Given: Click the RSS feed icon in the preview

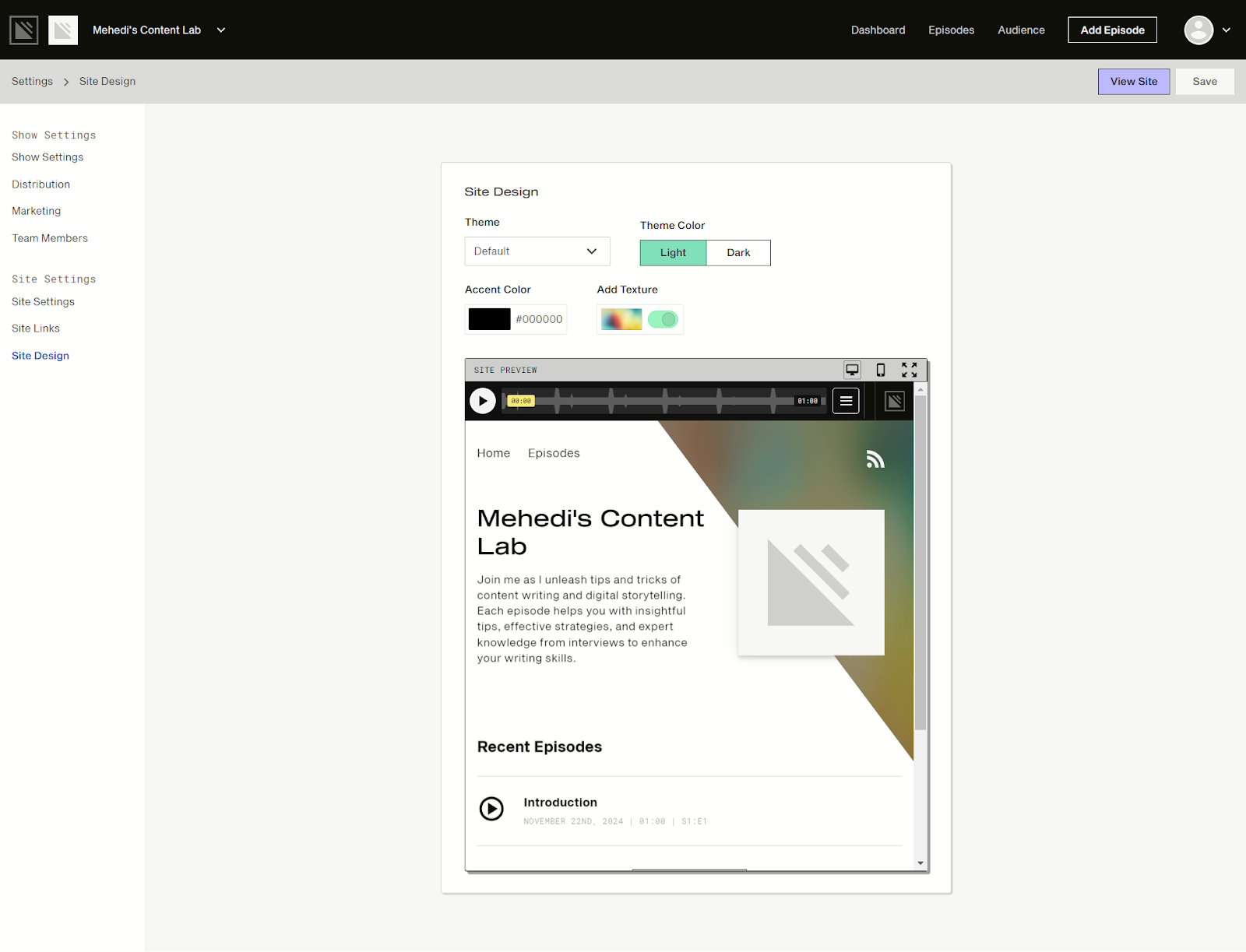Looking at the screenshot, I should [x=875, y=459].
